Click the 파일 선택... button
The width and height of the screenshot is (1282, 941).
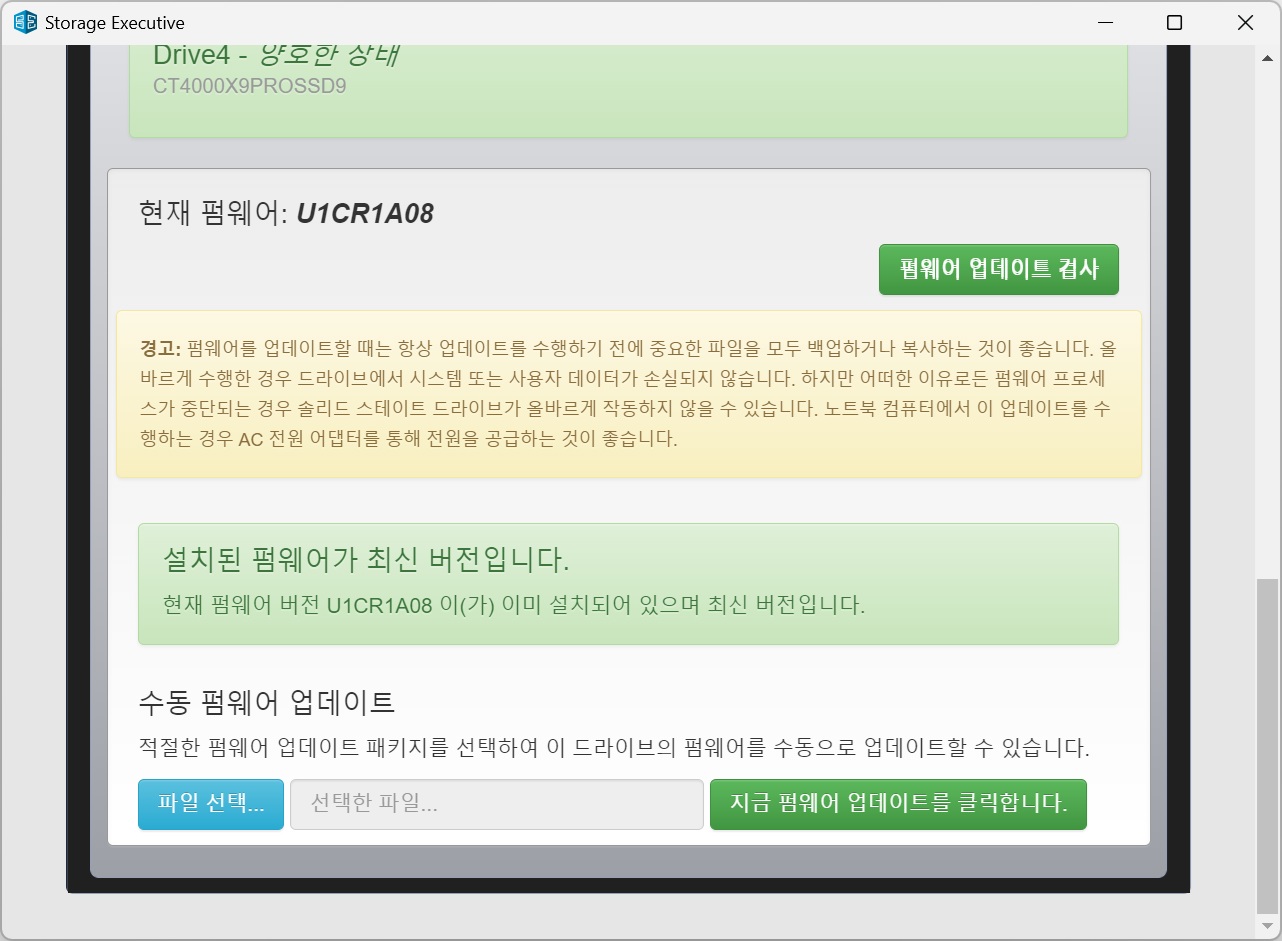[211, 804]
